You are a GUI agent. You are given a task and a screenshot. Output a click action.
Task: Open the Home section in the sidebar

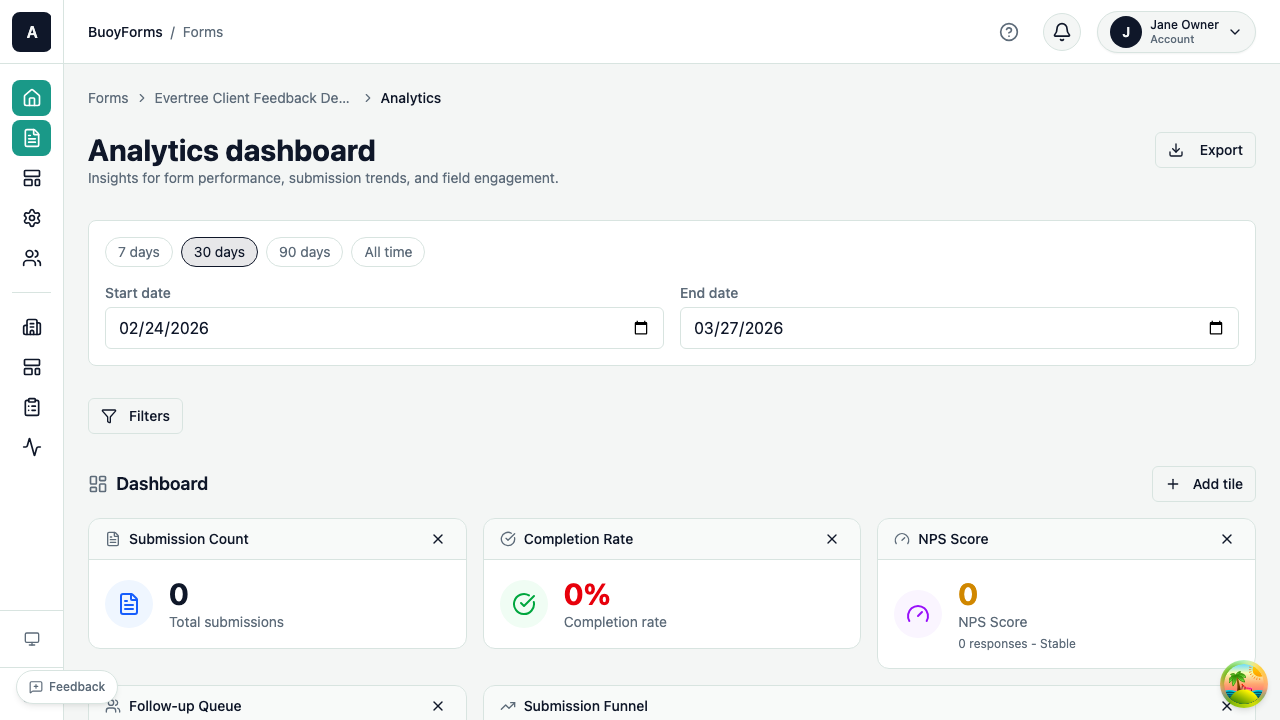[31, 98]
